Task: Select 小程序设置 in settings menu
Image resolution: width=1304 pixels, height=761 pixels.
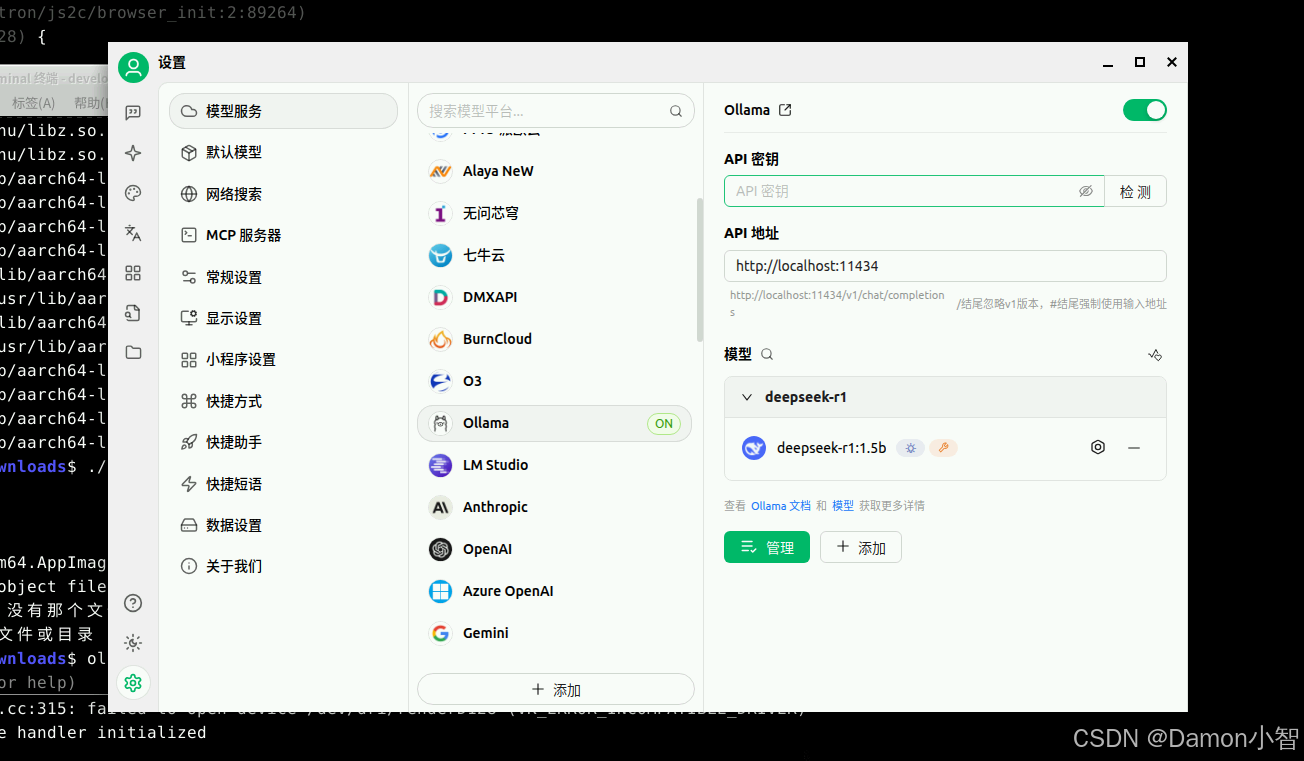Action: pos(283,359)
